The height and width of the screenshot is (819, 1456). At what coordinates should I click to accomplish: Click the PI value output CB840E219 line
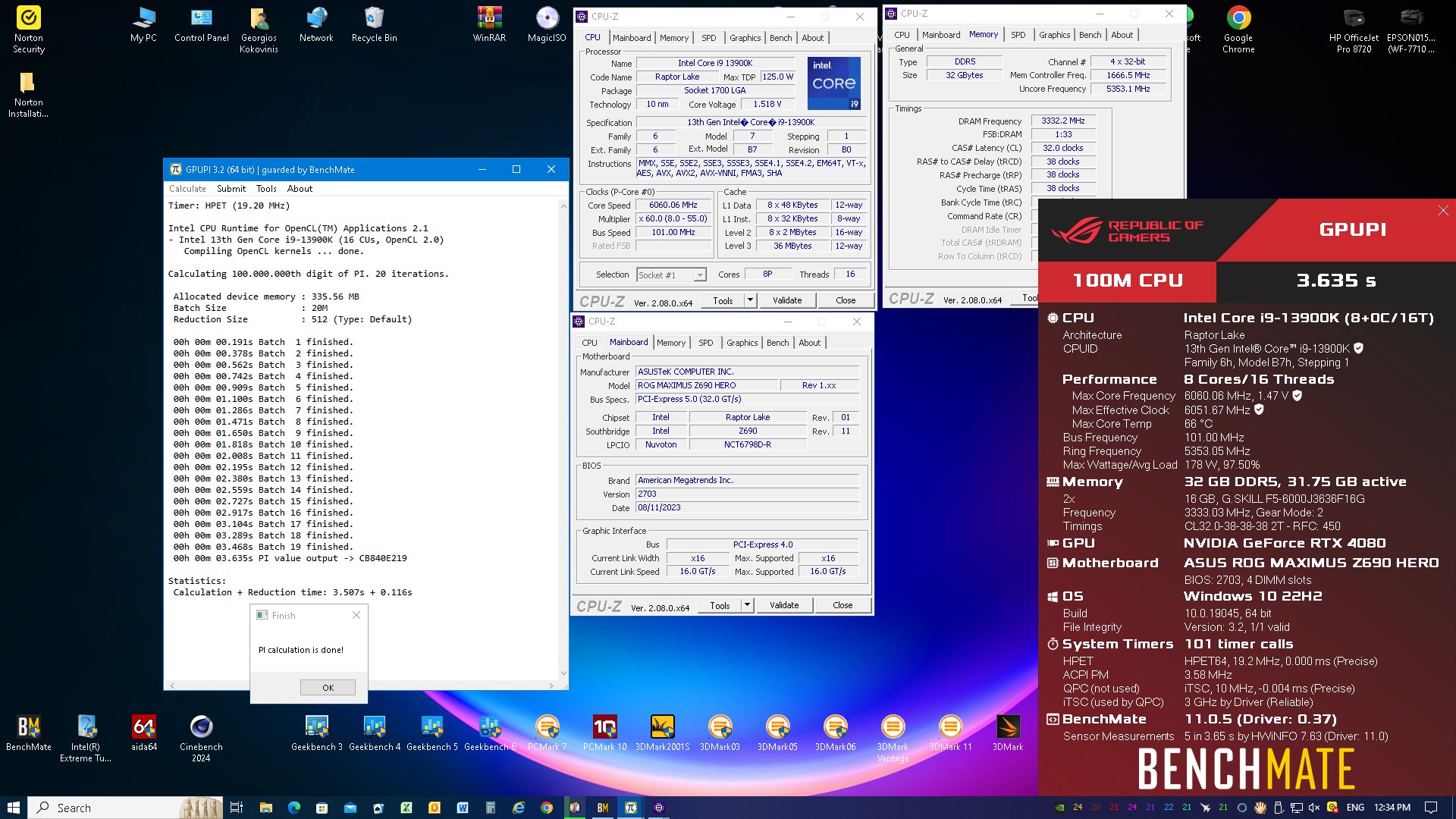click(290, 558)
